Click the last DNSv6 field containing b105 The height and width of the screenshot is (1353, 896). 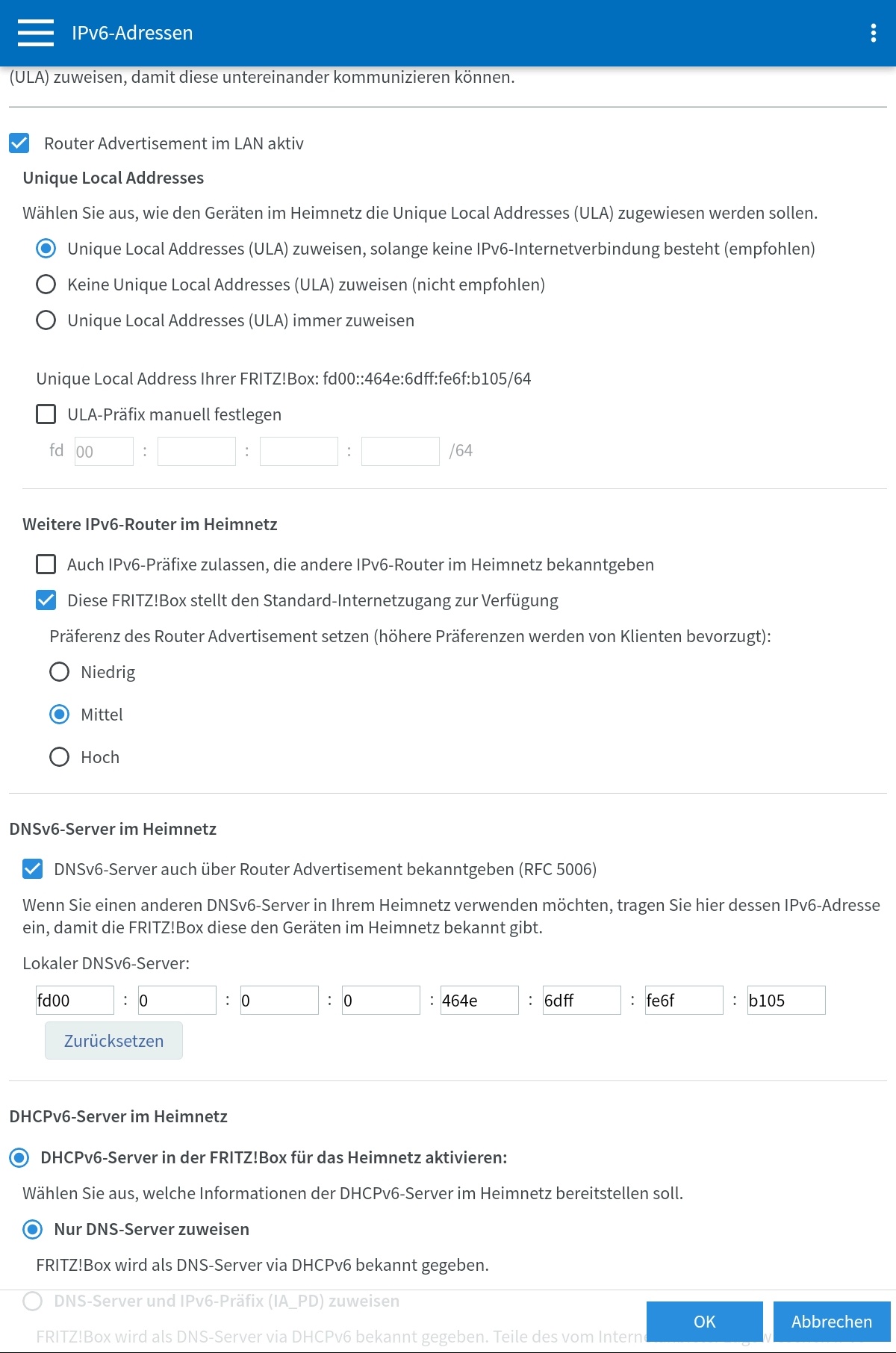pos(786,1001)
